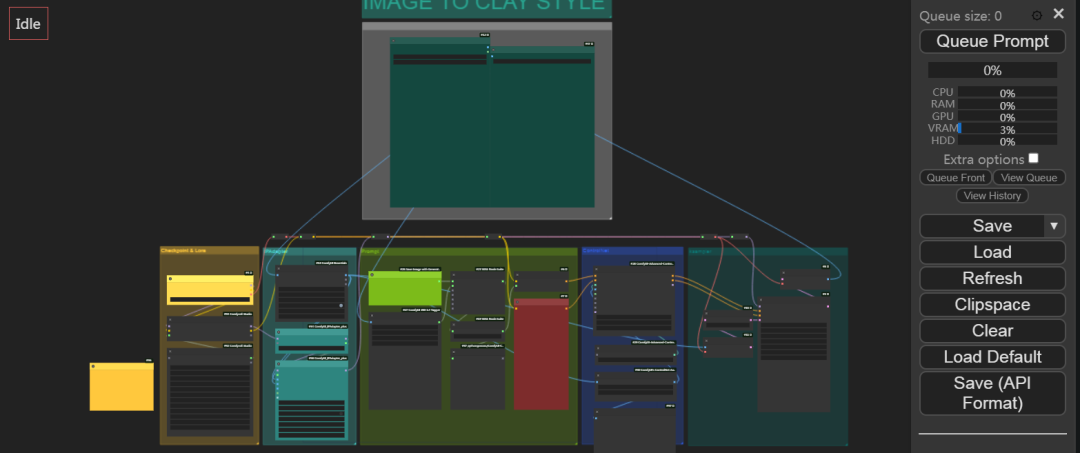The height and width of the screenshot is (453, 1080).
Task: Collapse the bright green Prompt-group node
Action: click(372, 274)
